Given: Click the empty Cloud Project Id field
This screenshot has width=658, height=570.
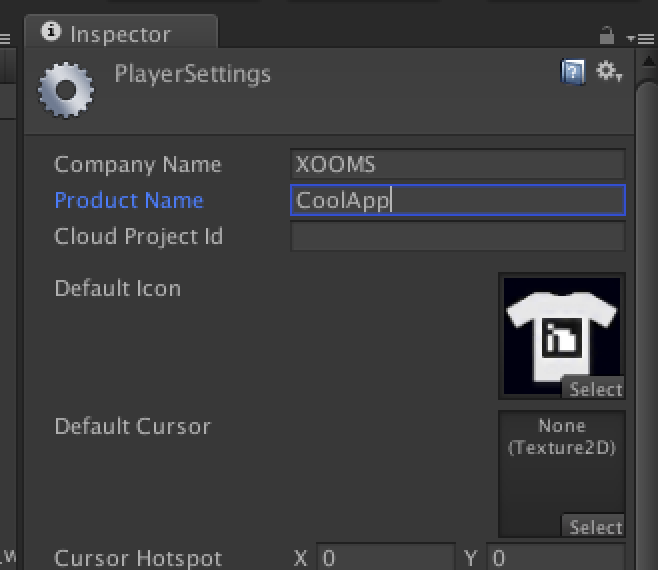Looking at the screenshot, I should pos(457,236).
